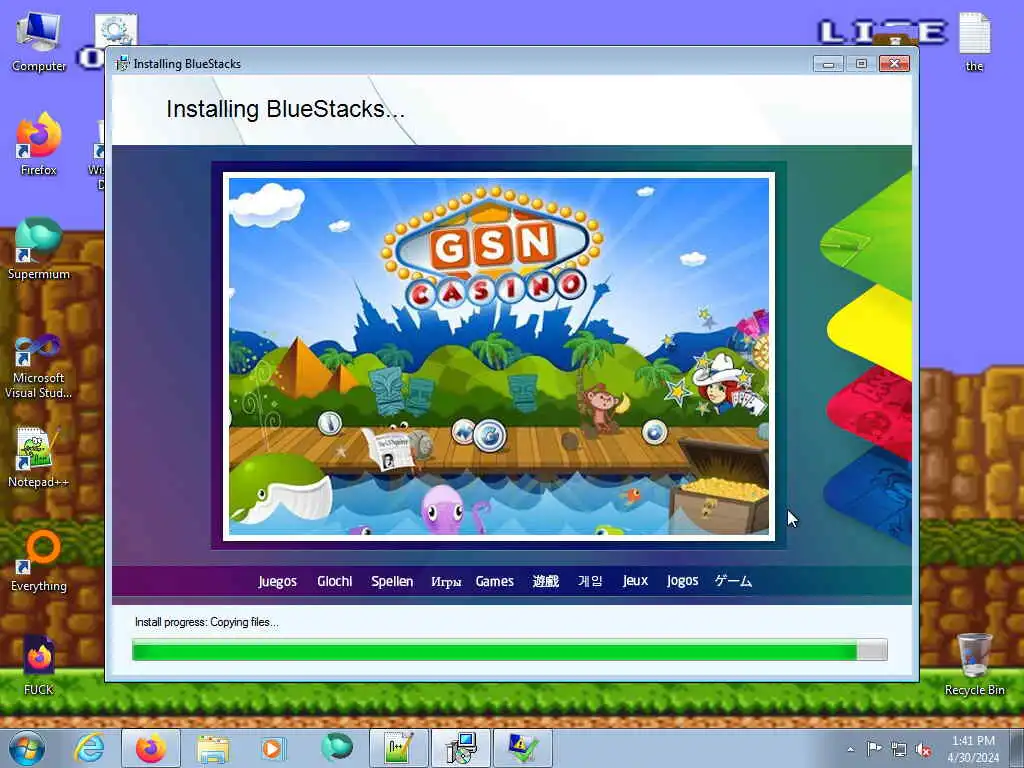The image size is (1024, 768).
Task: Open the Windows Start menu orb
Action: pyautogui.click(x=26, y=748)
